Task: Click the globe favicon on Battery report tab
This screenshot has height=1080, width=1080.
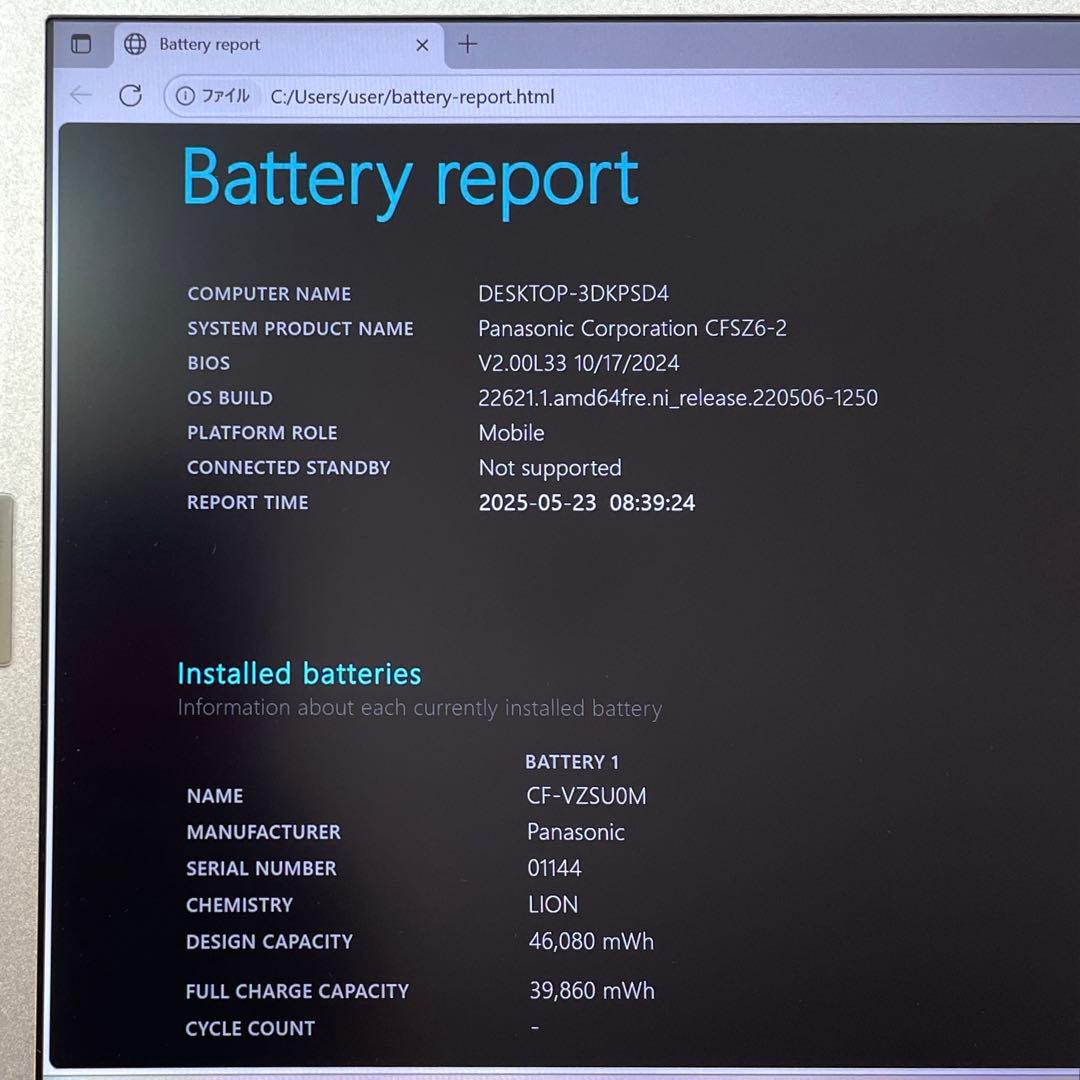Action: pyautogui.click(x=135, y=44)
